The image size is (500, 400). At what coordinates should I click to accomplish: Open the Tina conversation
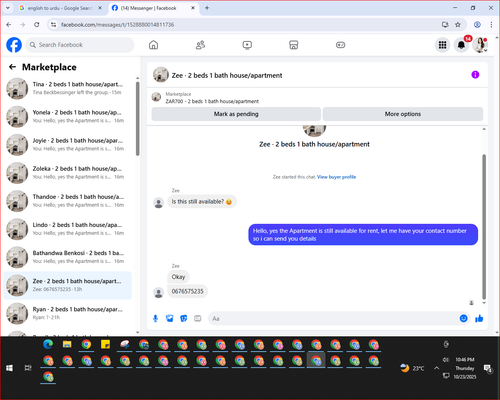(x=68, y=88)
